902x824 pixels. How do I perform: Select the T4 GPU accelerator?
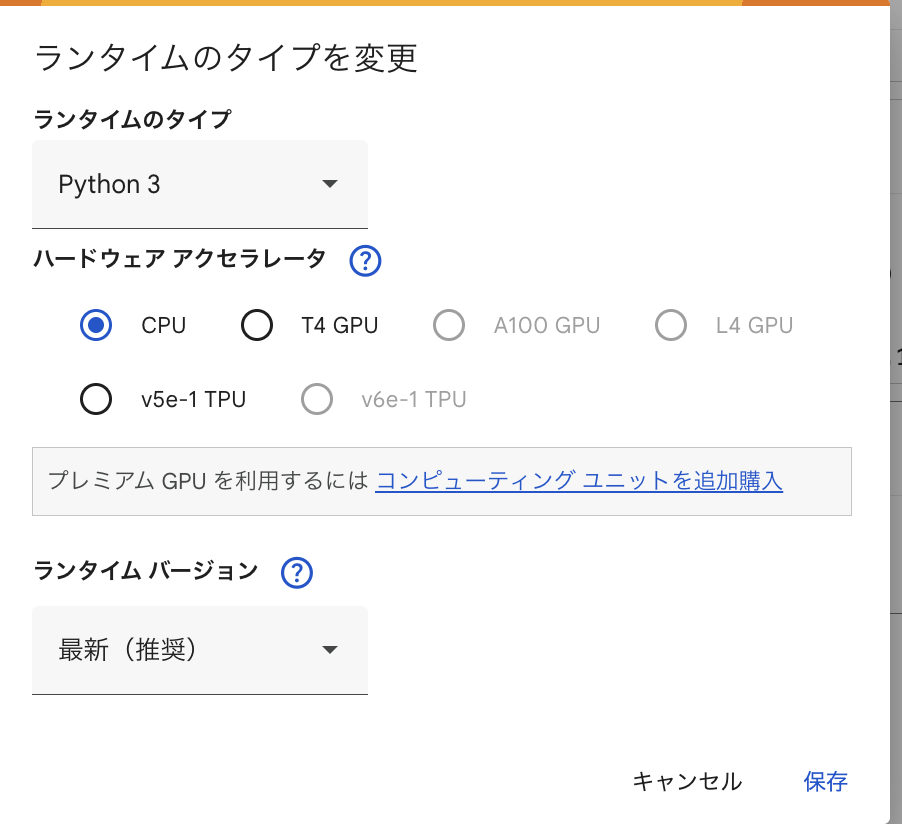(257, 325)
